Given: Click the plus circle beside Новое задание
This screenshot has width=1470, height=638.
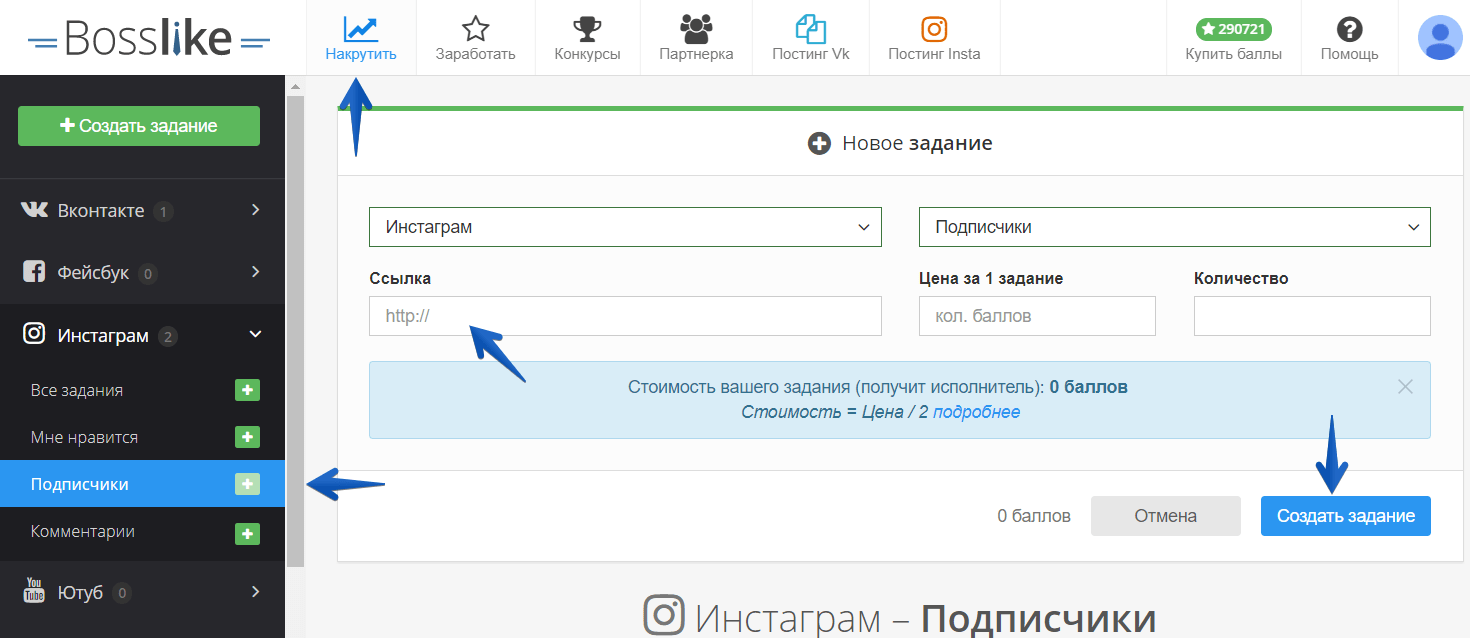Looking at the screenshot, I should click(x=819, y=144).
